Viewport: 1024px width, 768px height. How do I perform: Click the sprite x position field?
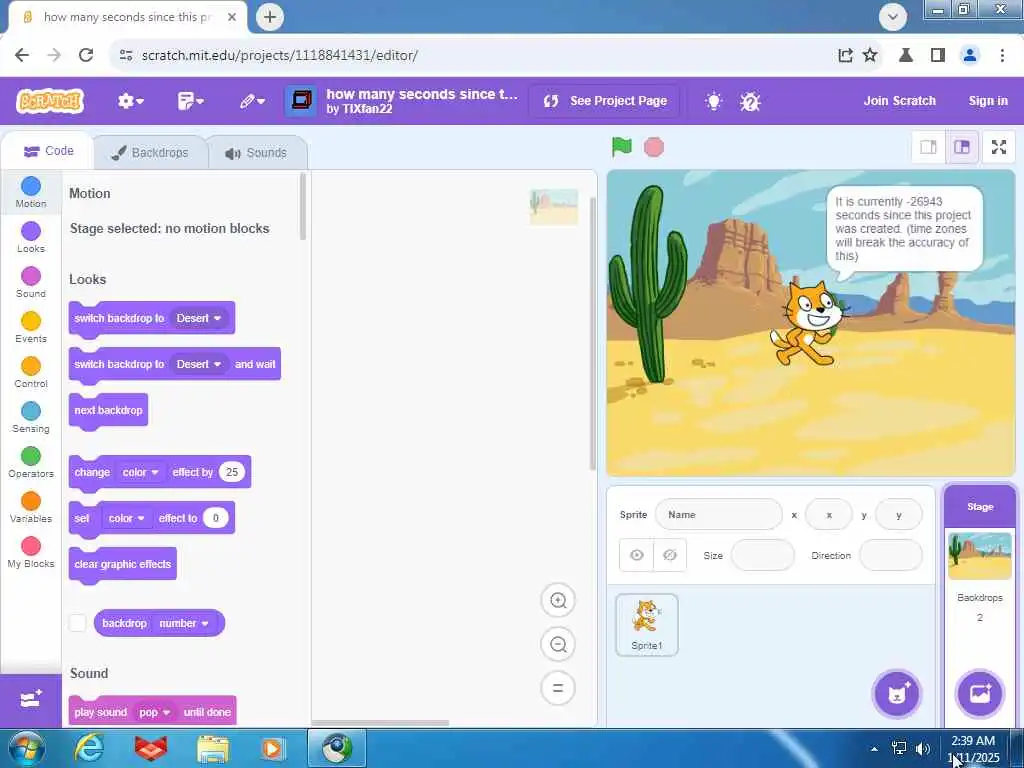coord(829,515)
